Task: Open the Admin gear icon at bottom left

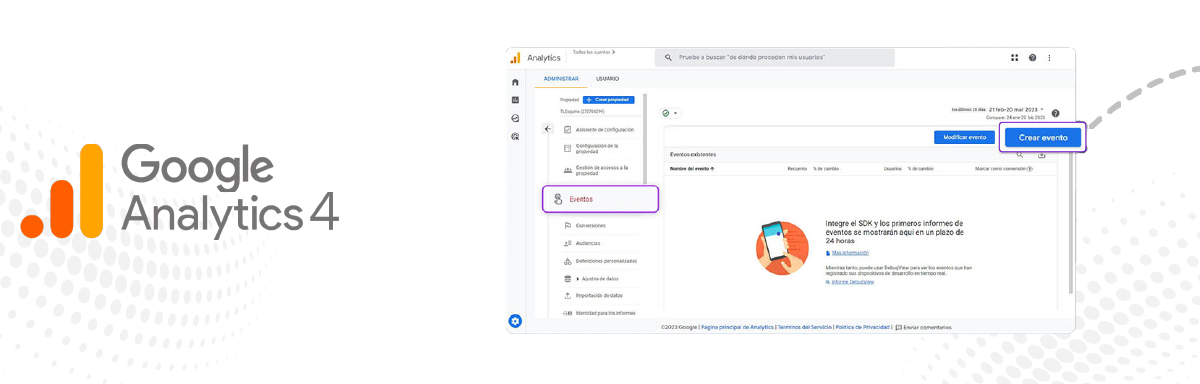Action: pyautogui.click(x=515, y=321)
